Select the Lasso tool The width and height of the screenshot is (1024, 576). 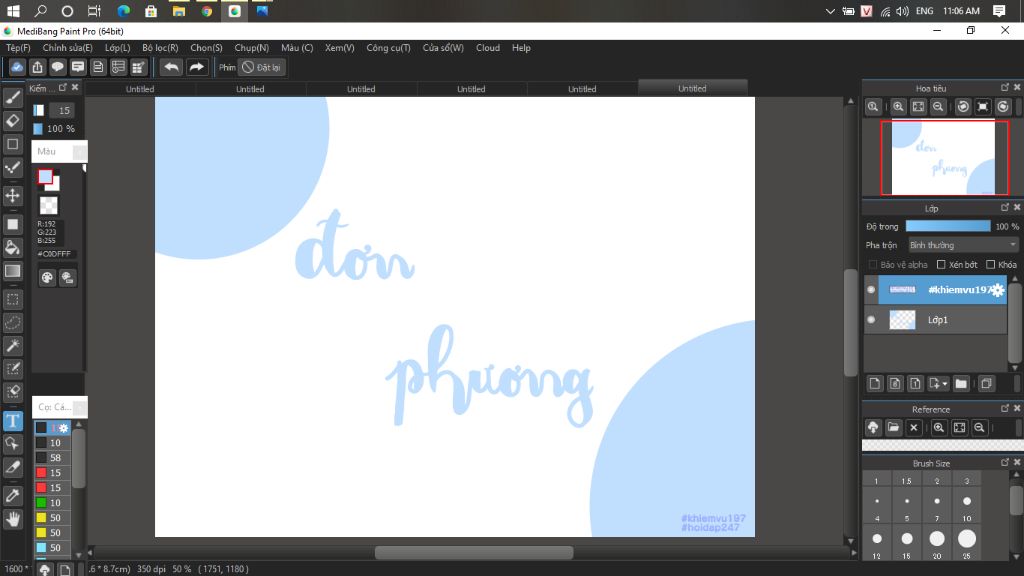click(x=12, y=323)
